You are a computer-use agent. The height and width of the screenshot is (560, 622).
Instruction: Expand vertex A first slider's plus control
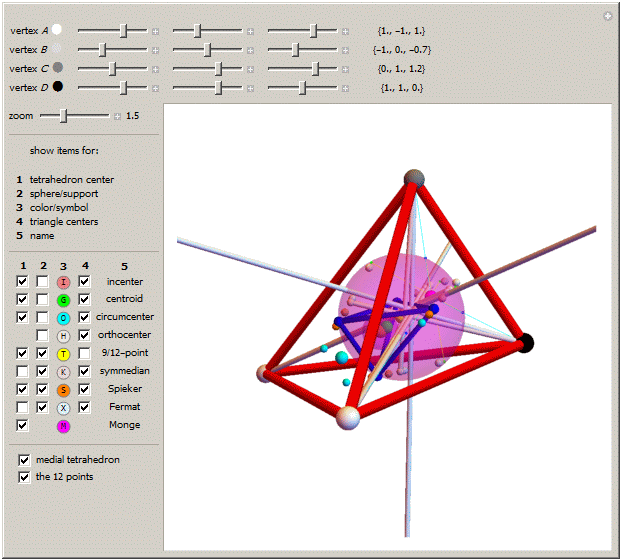point(155,31)
